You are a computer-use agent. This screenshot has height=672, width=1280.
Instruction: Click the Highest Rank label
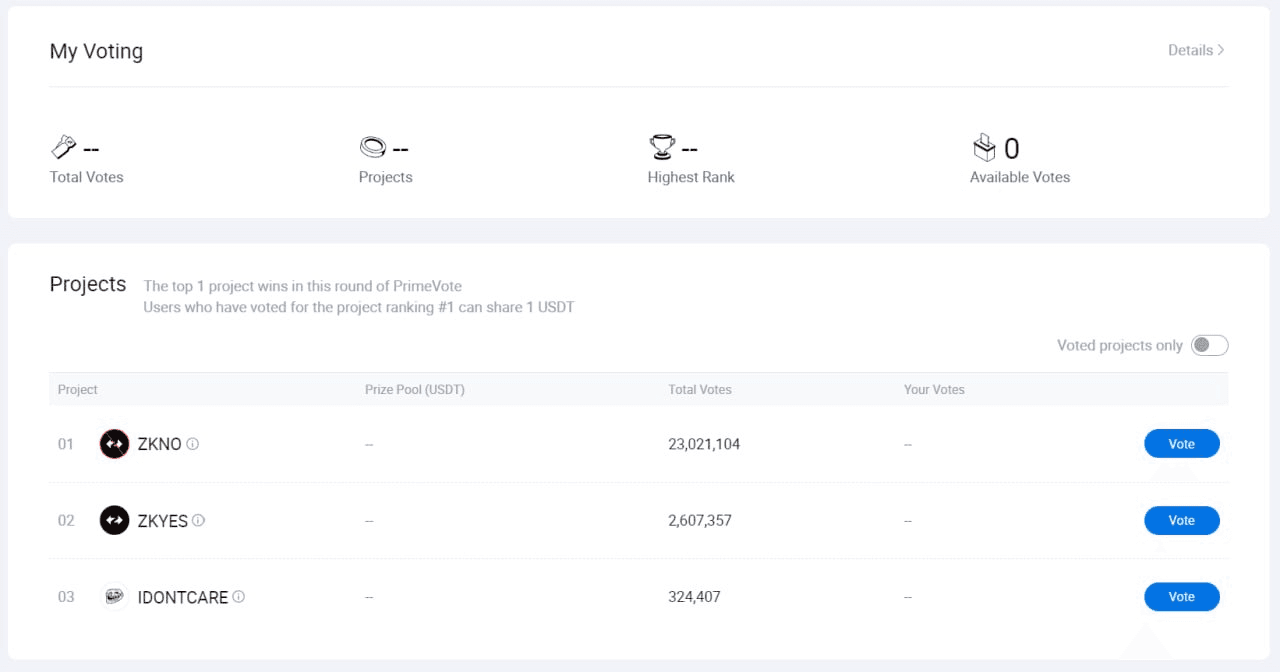691,177
